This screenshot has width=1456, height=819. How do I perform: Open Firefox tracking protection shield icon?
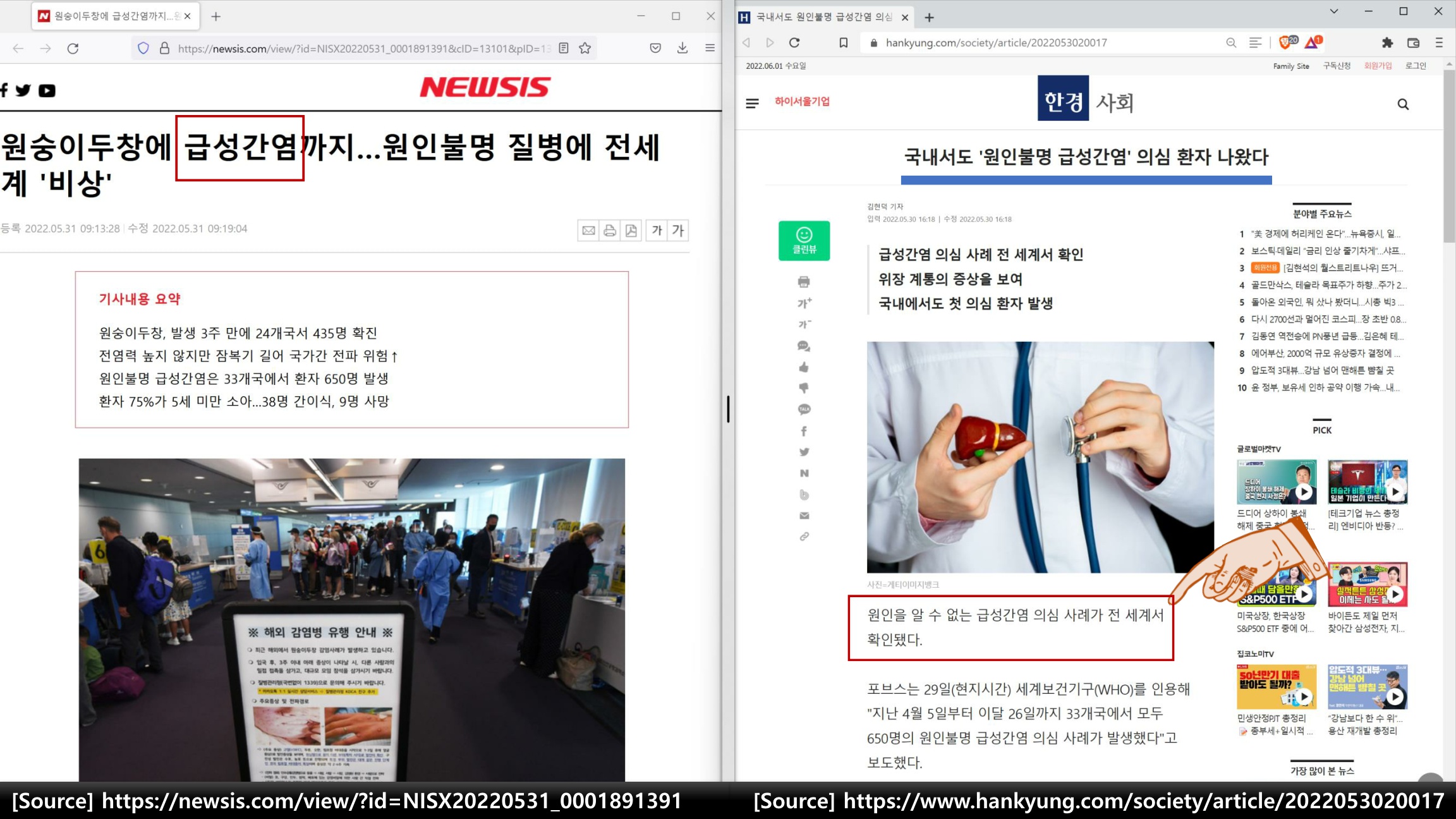(143, 48)
